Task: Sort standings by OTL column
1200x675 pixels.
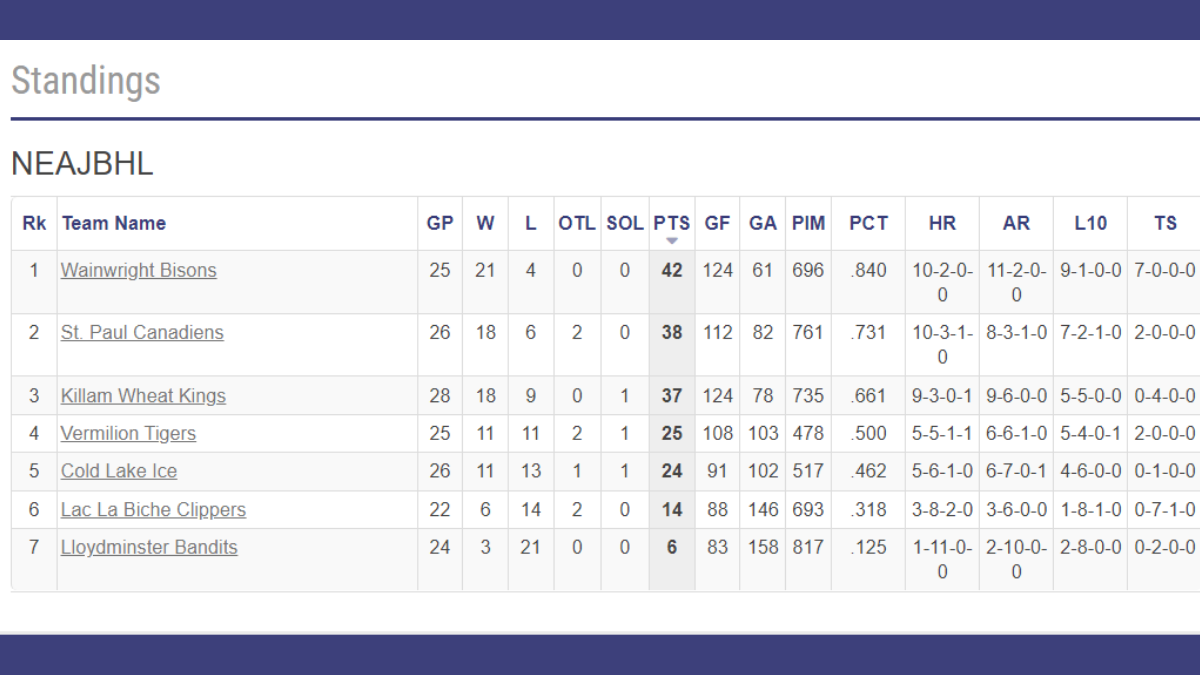Action: coord(577,223)
